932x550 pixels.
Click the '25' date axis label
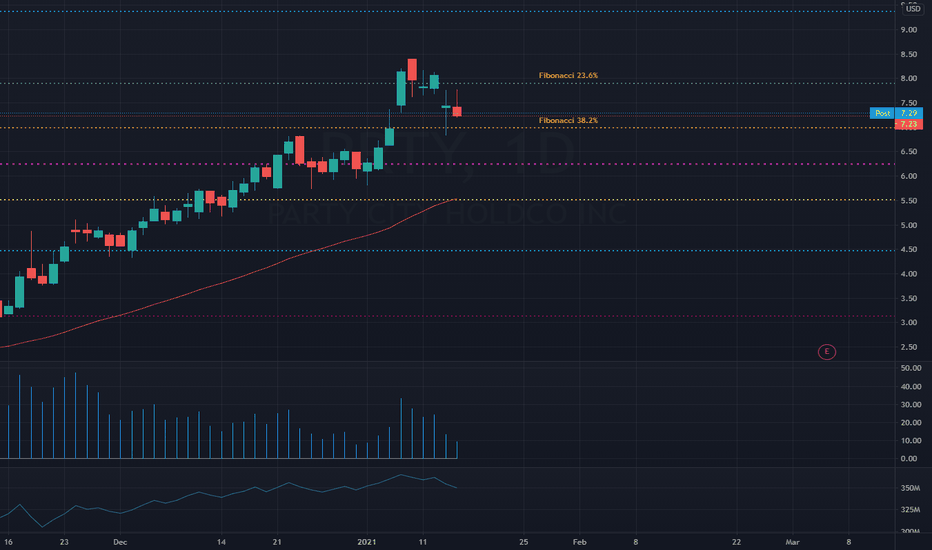tap(524, 542)
